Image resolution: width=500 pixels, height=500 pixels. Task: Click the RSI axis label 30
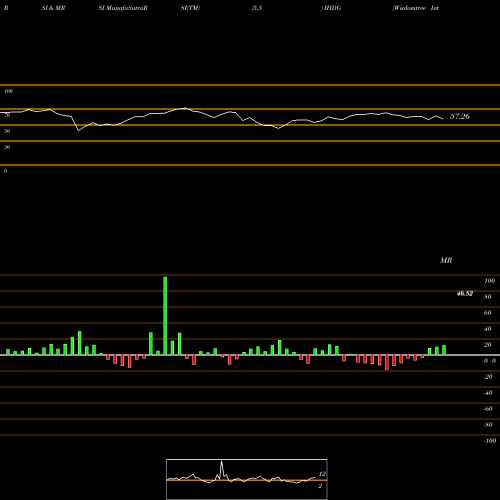(x=7, y=147)
